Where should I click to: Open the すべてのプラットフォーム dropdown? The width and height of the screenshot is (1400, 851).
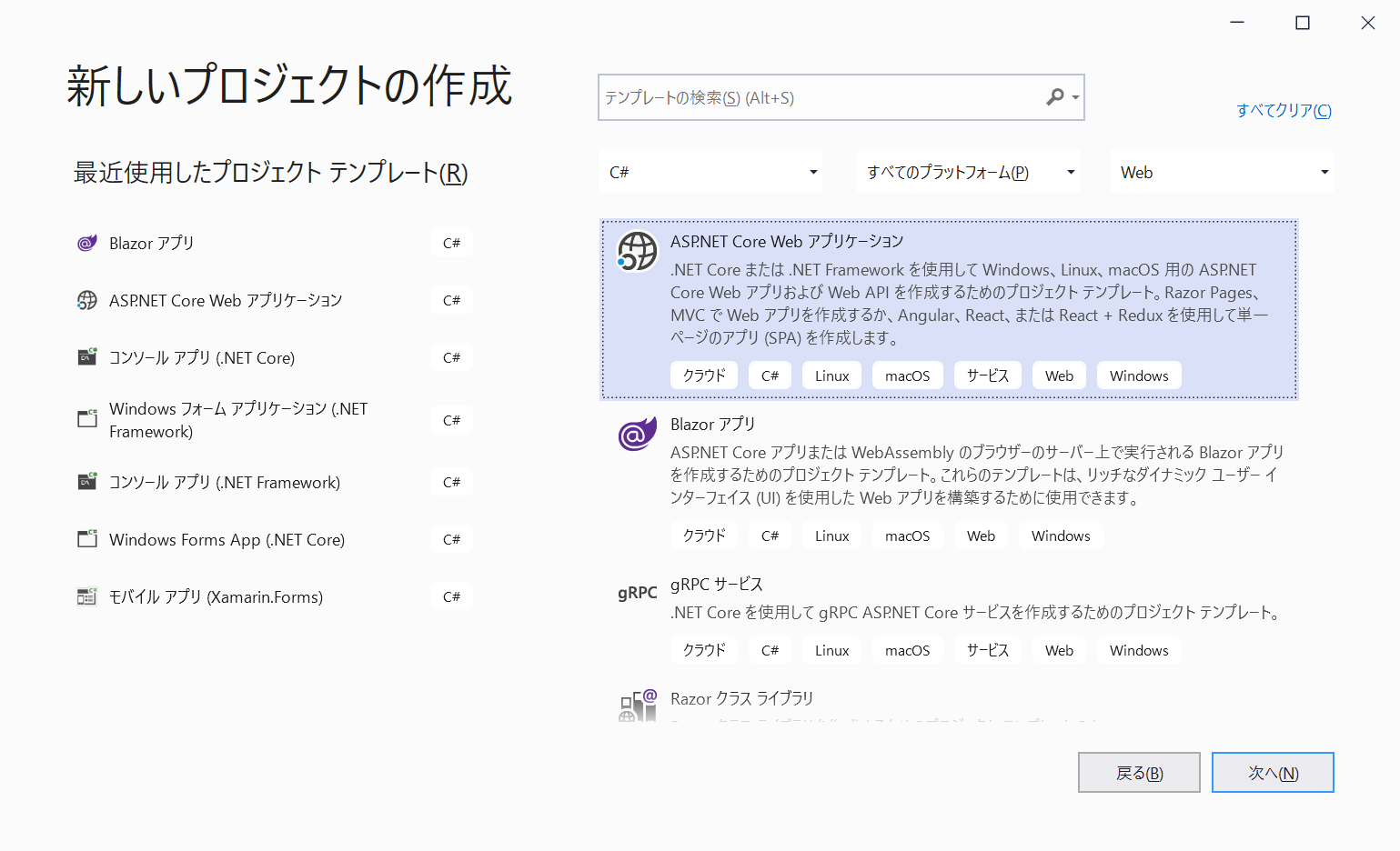click(968, 171)
